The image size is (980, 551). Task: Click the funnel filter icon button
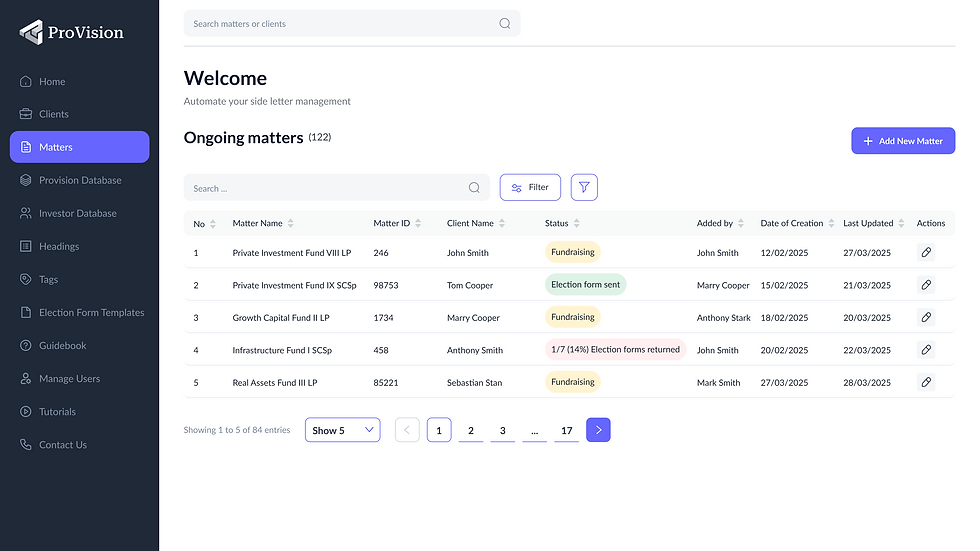[584, 187]
